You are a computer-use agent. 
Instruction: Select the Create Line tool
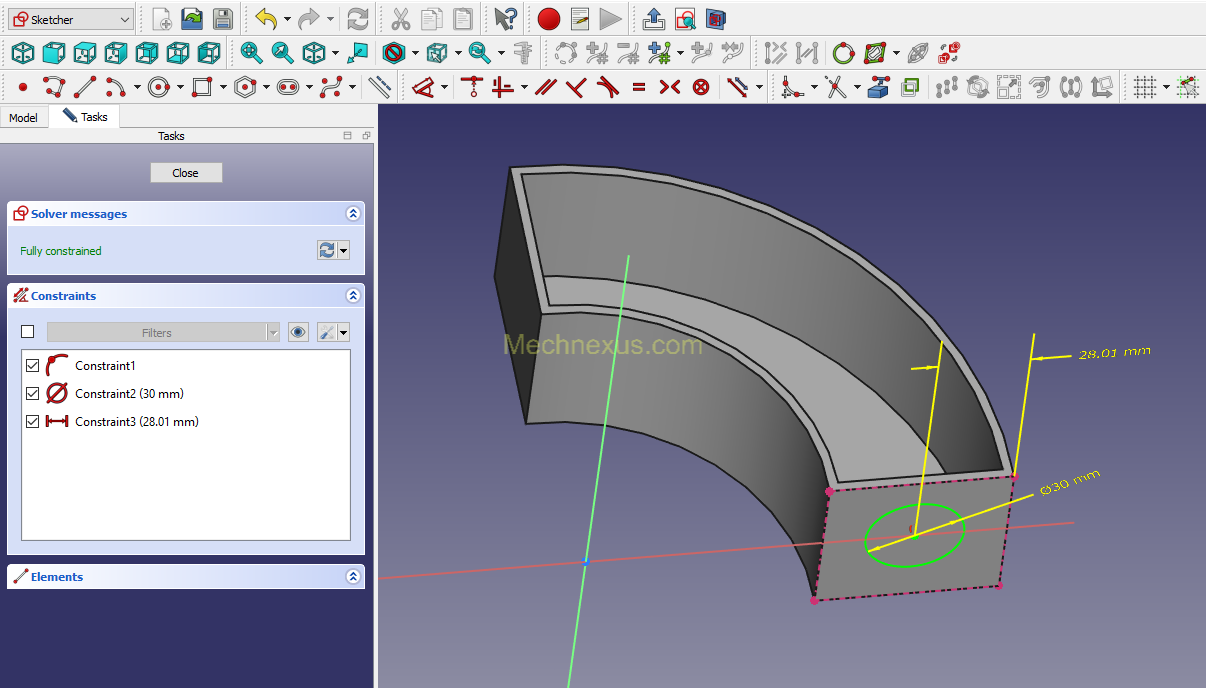click(86, 88)
